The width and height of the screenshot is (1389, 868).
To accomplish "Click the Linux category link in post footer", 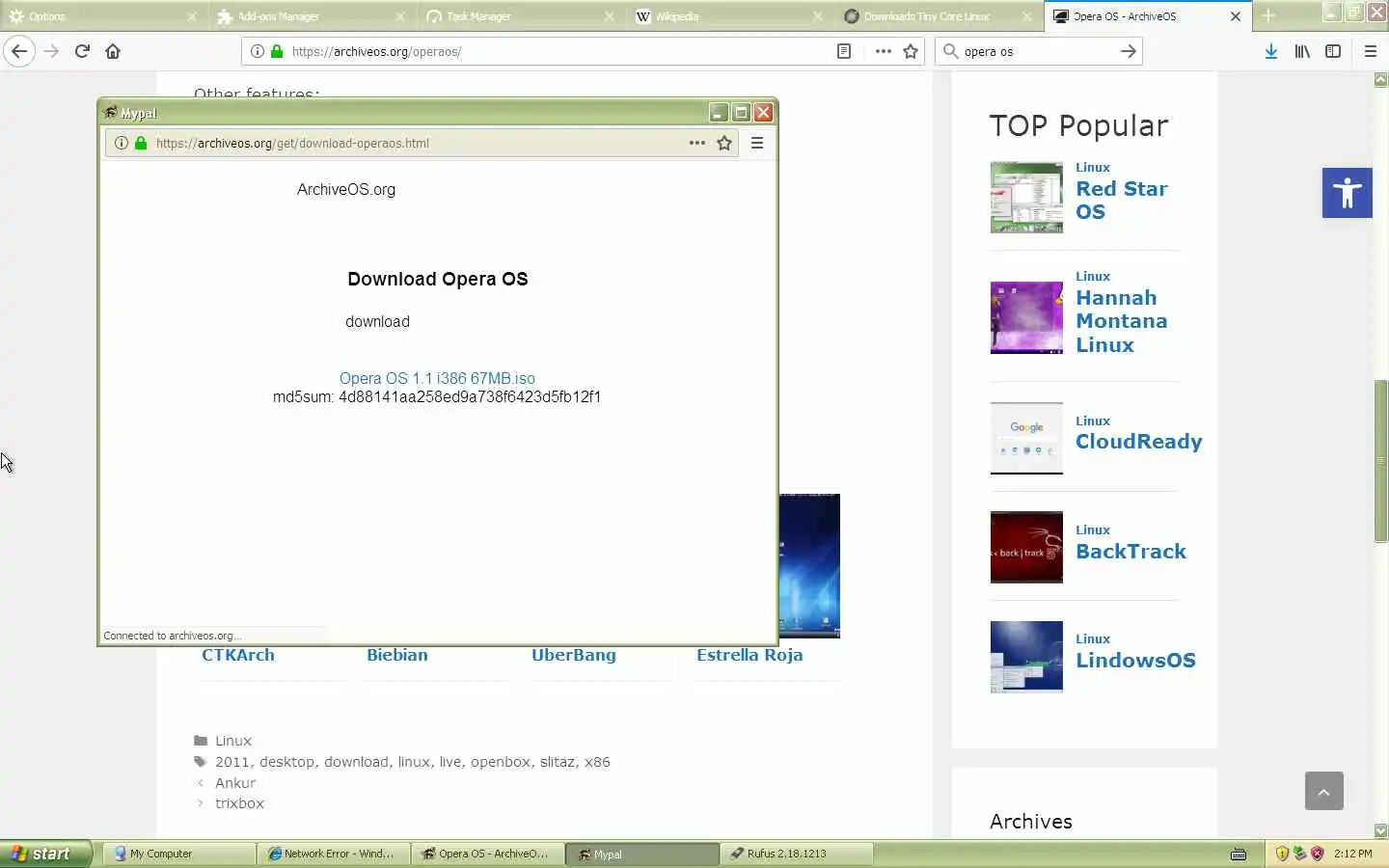I will pyautogui.click(x=233, y=741).
